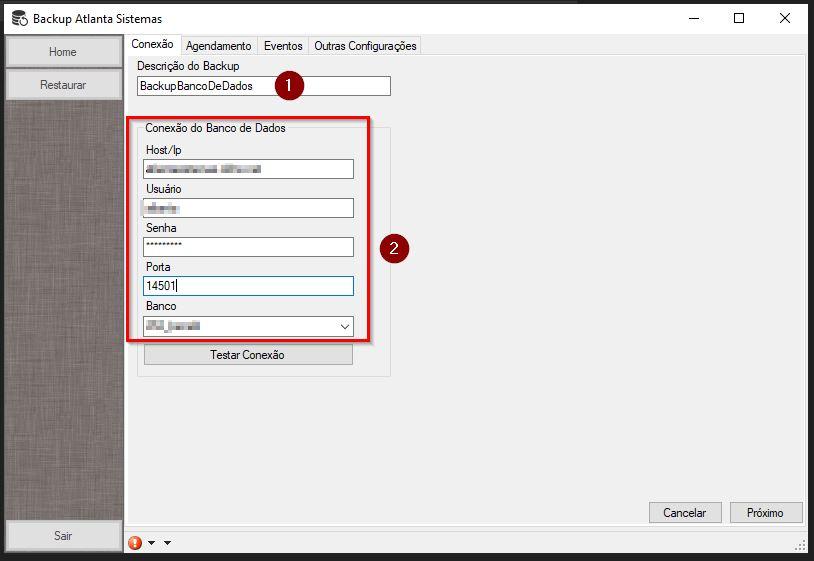Expand the Banco database dropdown
Viewport: 814px width, 561px height.
345,326
